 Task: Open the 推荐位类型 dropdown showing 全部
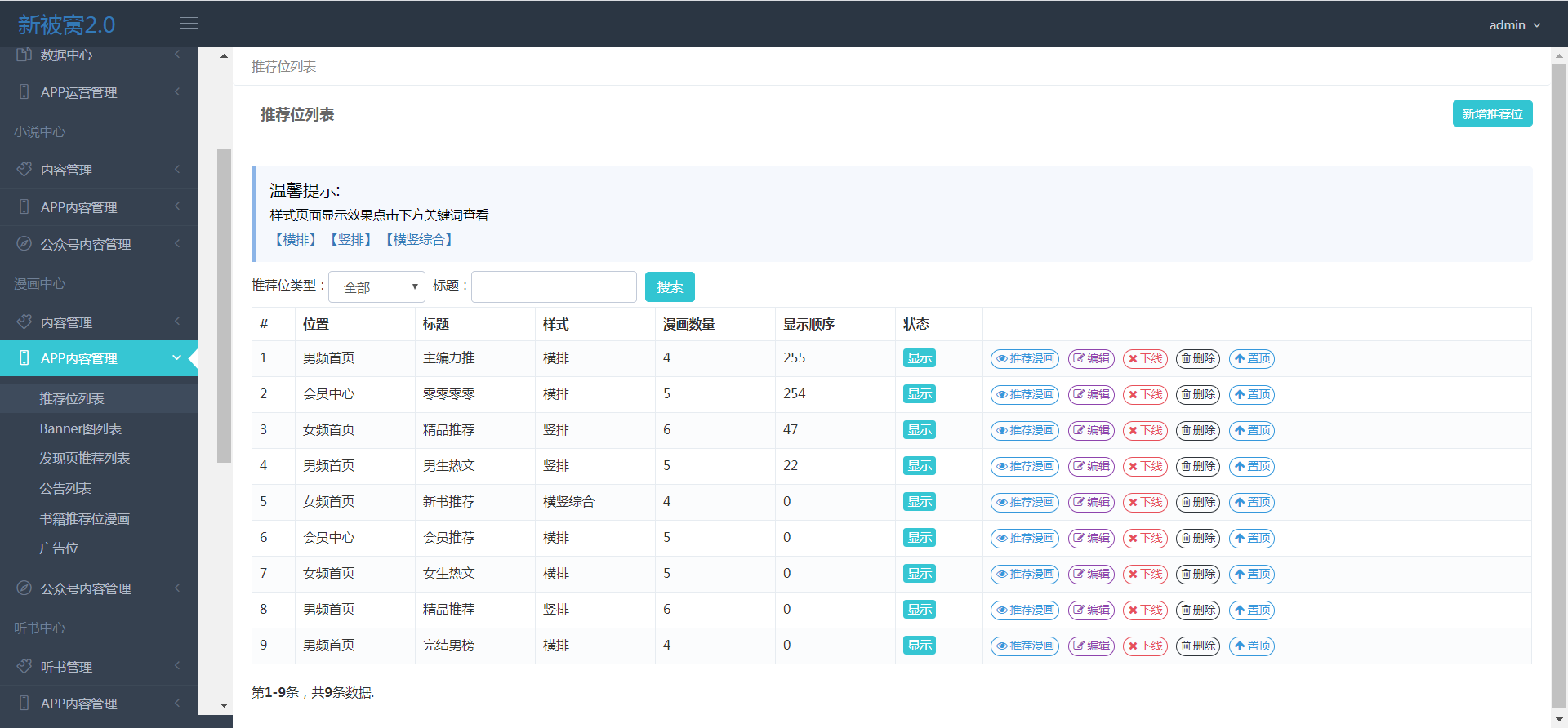[376, 287]
